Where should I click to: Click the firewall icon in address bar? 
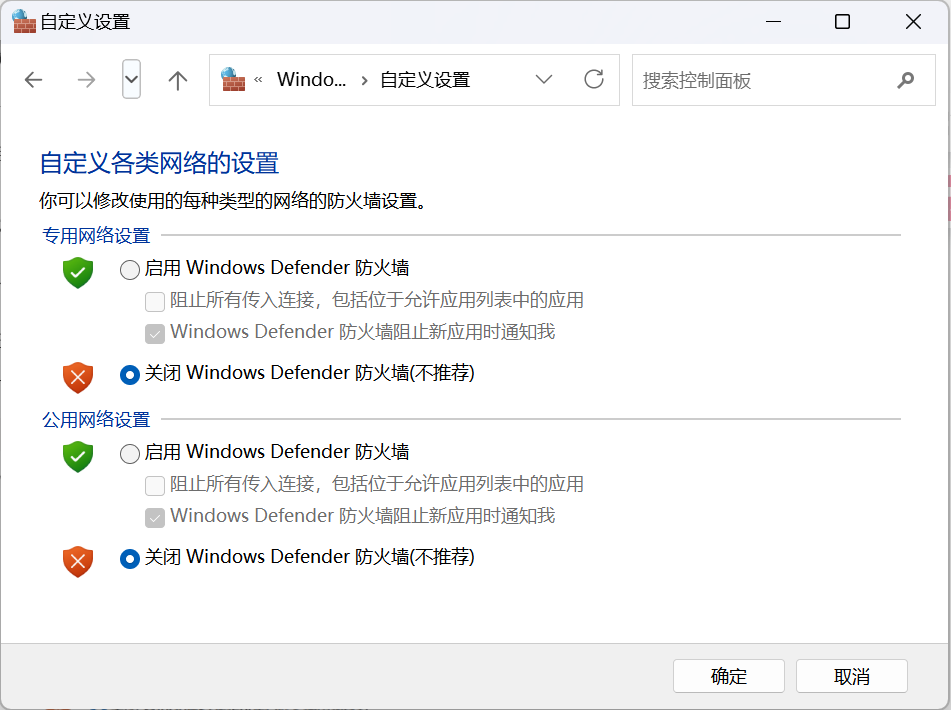click(x=233, y=79)
